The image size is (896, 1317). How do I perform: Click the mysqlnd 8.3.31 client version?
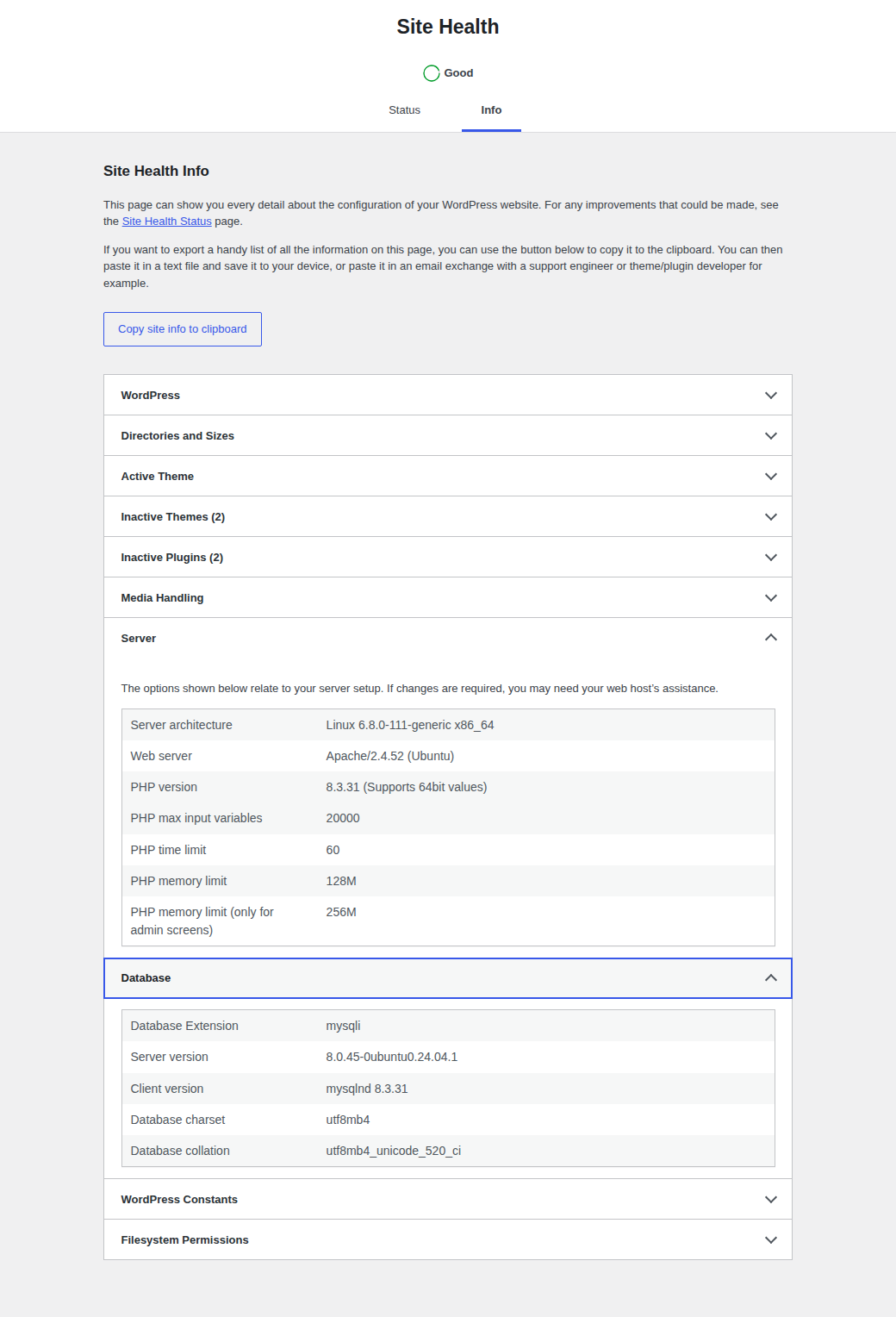(x=367, y=1089)
